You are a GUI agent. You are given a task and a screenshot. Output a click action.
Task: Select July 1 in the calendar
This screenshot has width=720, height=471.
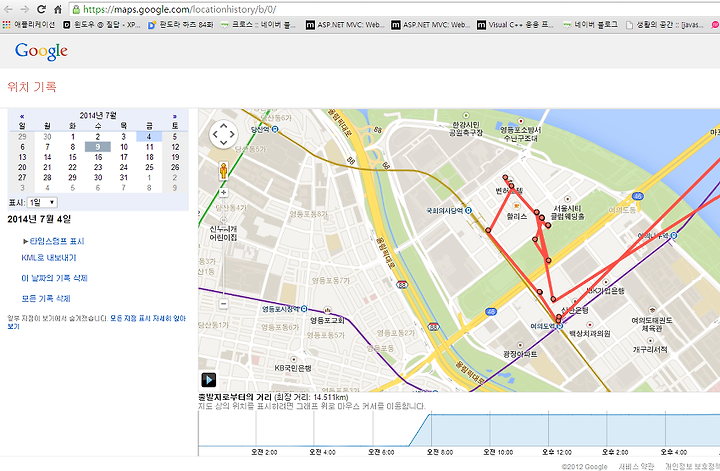(73, 136)
